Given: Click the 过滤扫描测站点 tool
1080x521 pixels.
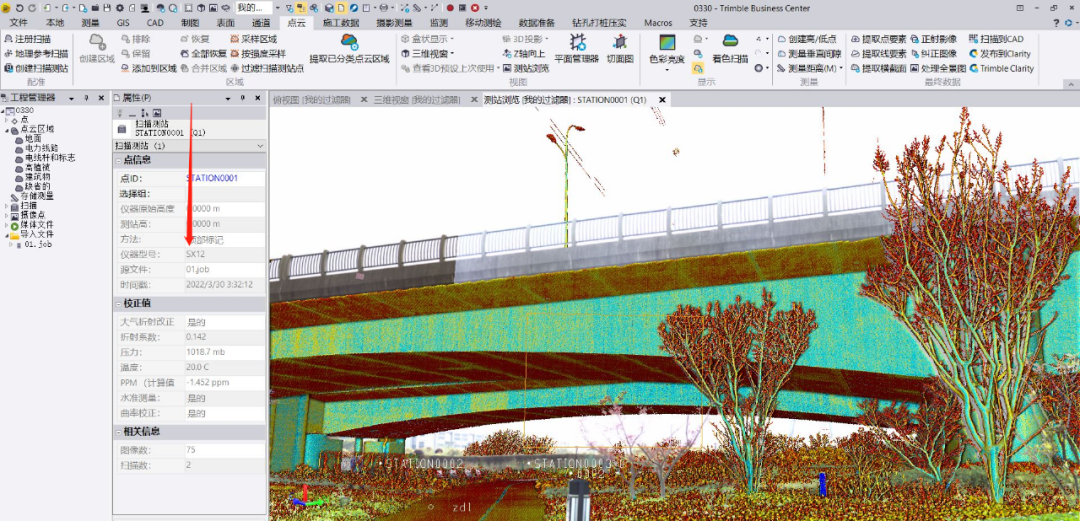Looking at the screenshot, I should click(x=266, y=68).
